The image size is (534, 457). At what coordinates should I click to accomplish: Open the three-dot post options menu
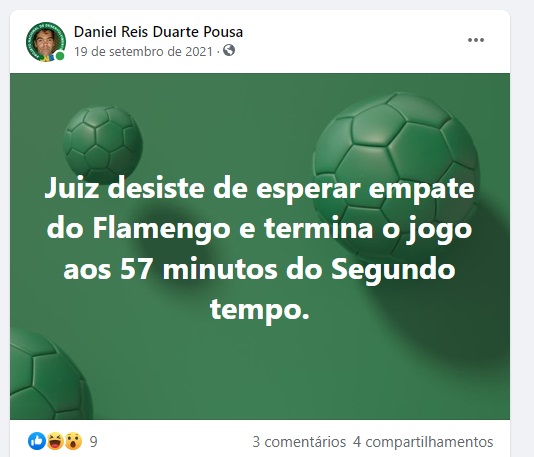point(476,40)
